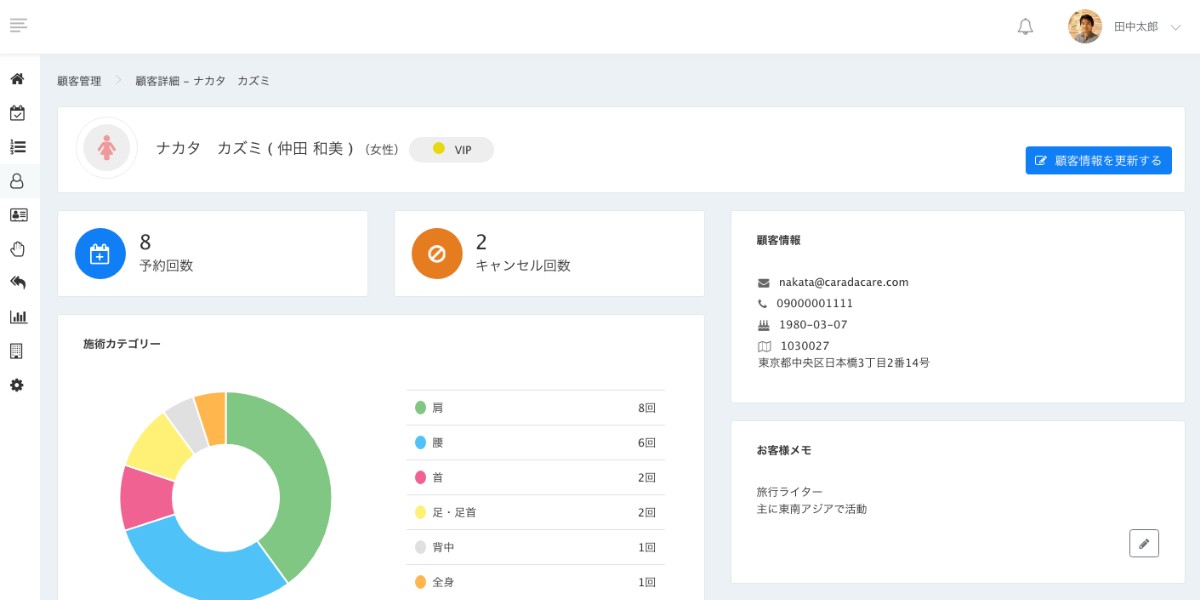Click the 顧客詳細 – ナカタ カズミ breadcrumb
The height and width of the screenshot is (600, 1200).
point(203,81)
